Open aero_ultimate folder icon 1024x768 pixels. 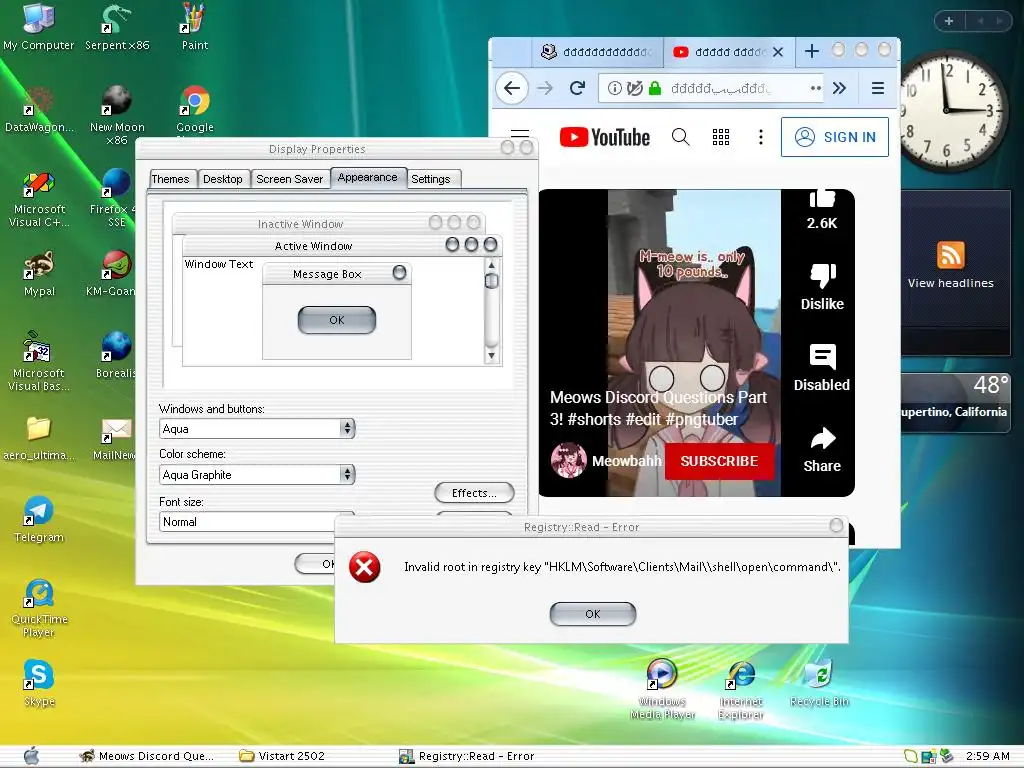[39, 438]
